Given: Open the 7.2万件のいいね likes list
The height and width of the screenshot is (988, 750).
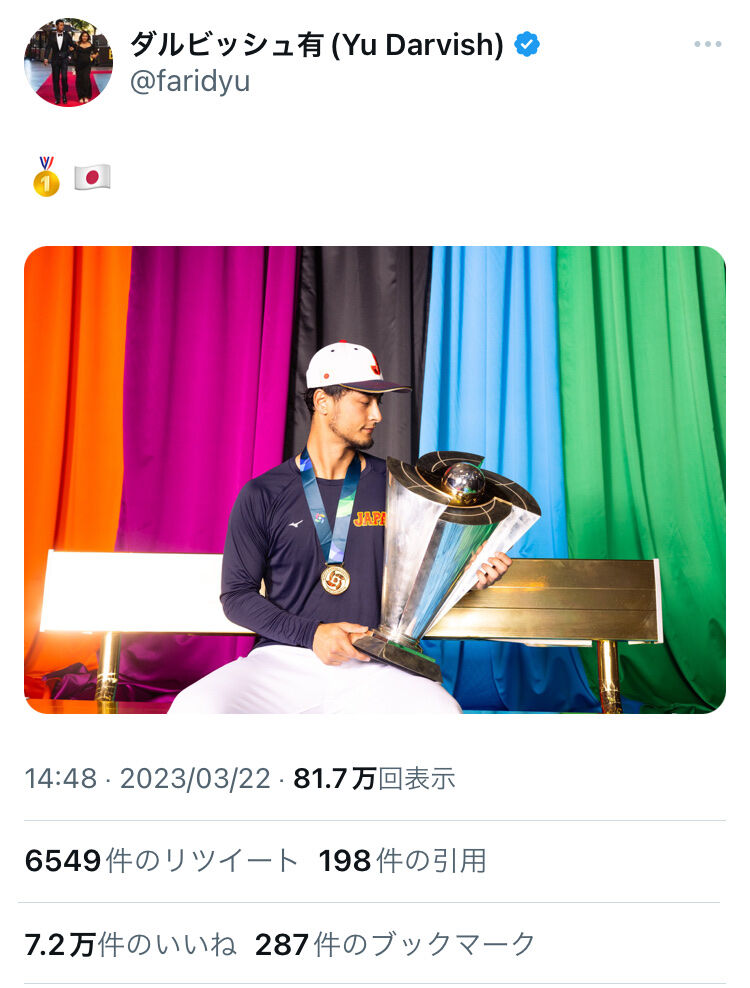Looking at the screenshot, I should pos(130,944).
